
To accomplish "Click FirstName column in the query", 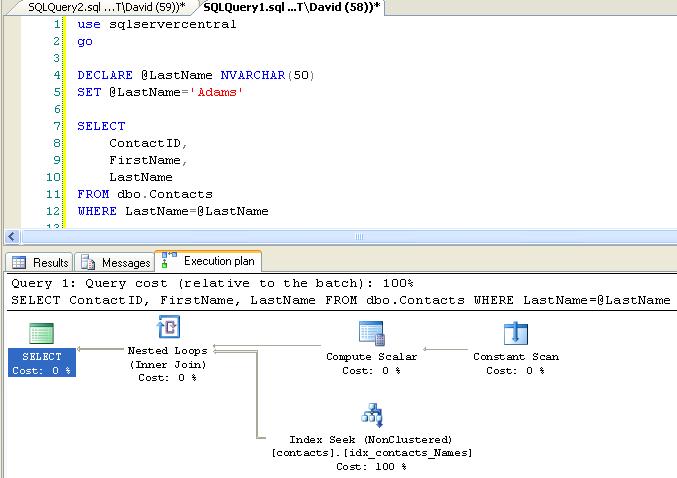I will tap(145, 160).
